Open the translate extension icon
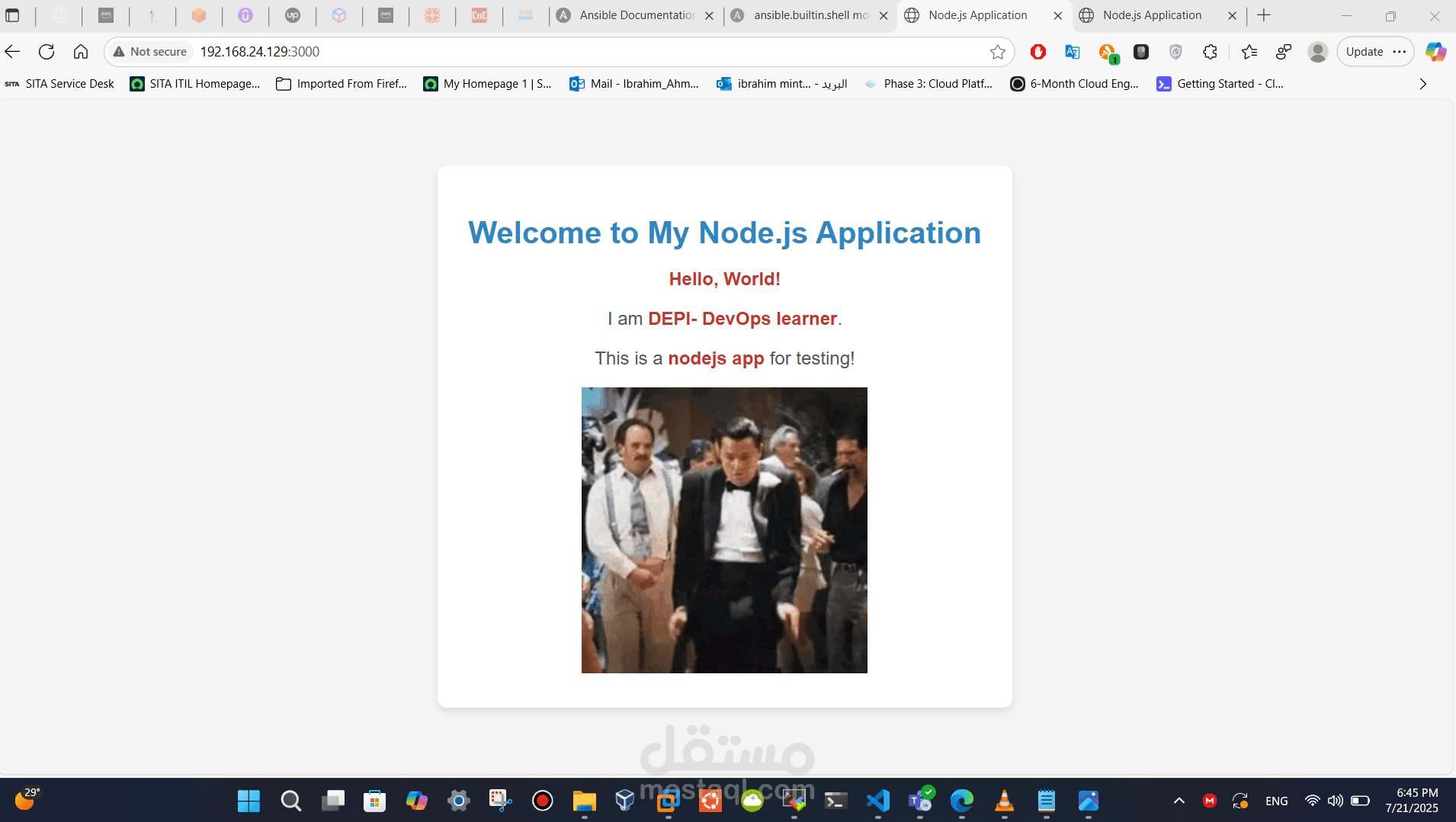 click(x=1073, y=52)
